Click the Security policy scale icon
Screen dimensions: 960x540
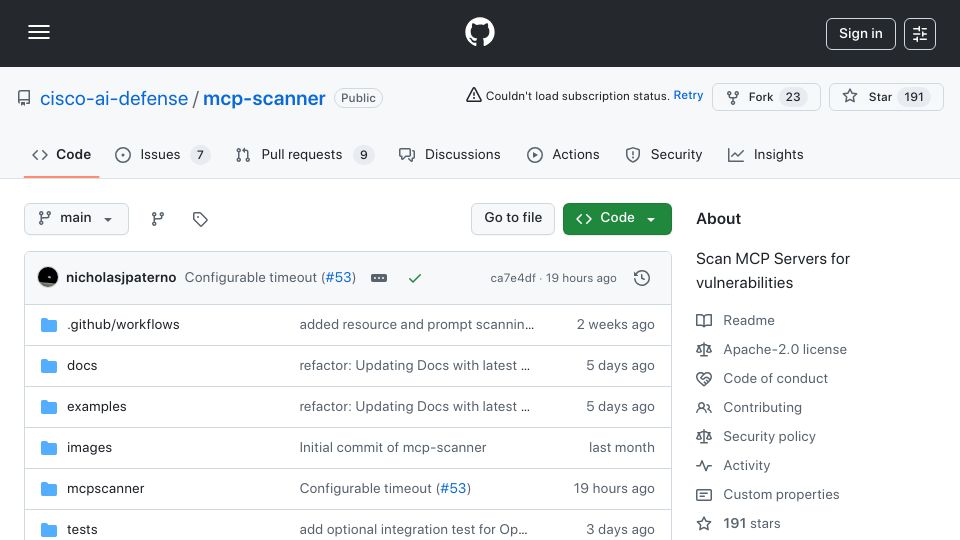point(704,437)
